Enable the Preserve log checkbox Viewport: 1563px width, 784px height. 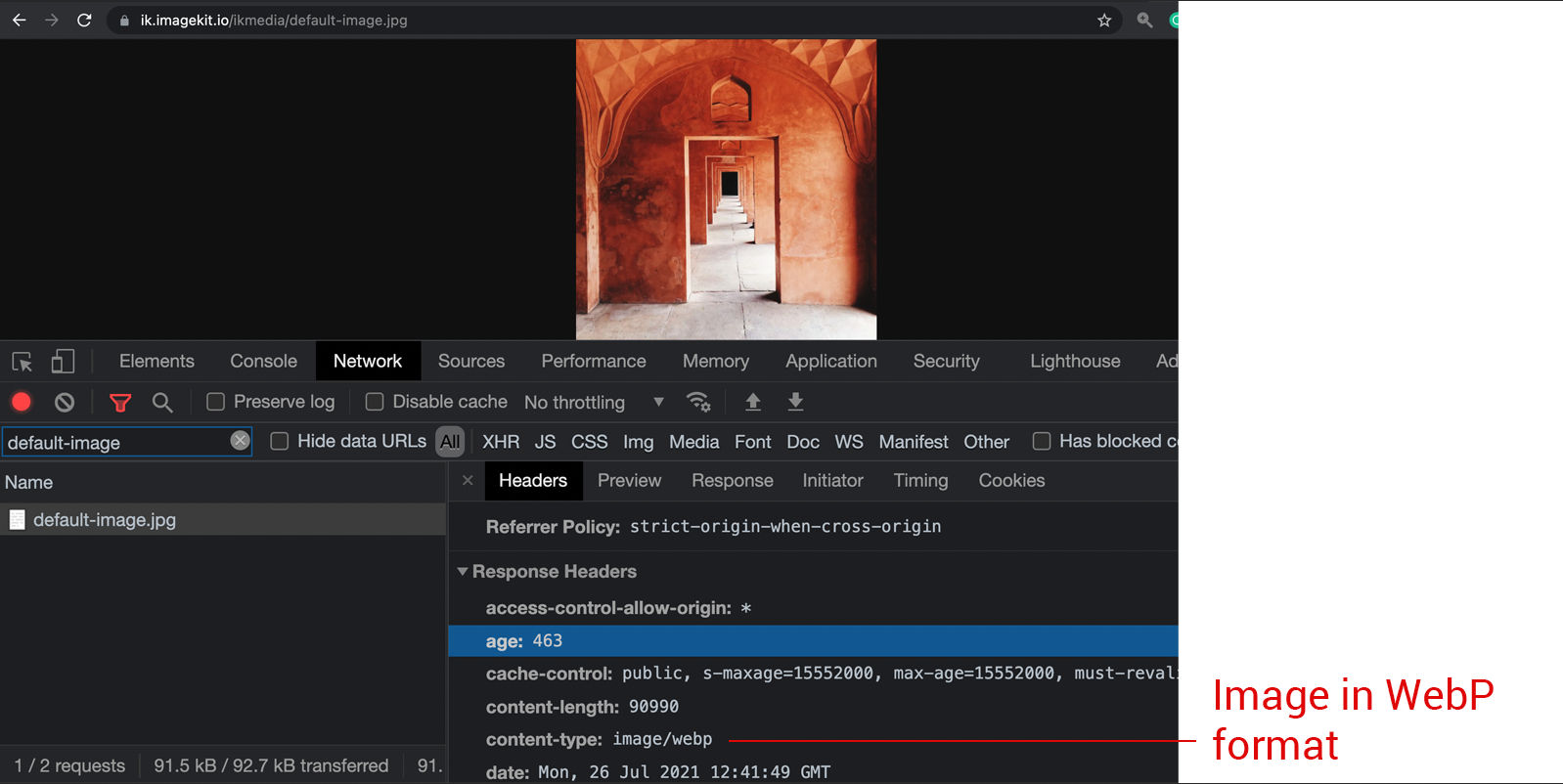pyautogui.click(x=216, y=402)
